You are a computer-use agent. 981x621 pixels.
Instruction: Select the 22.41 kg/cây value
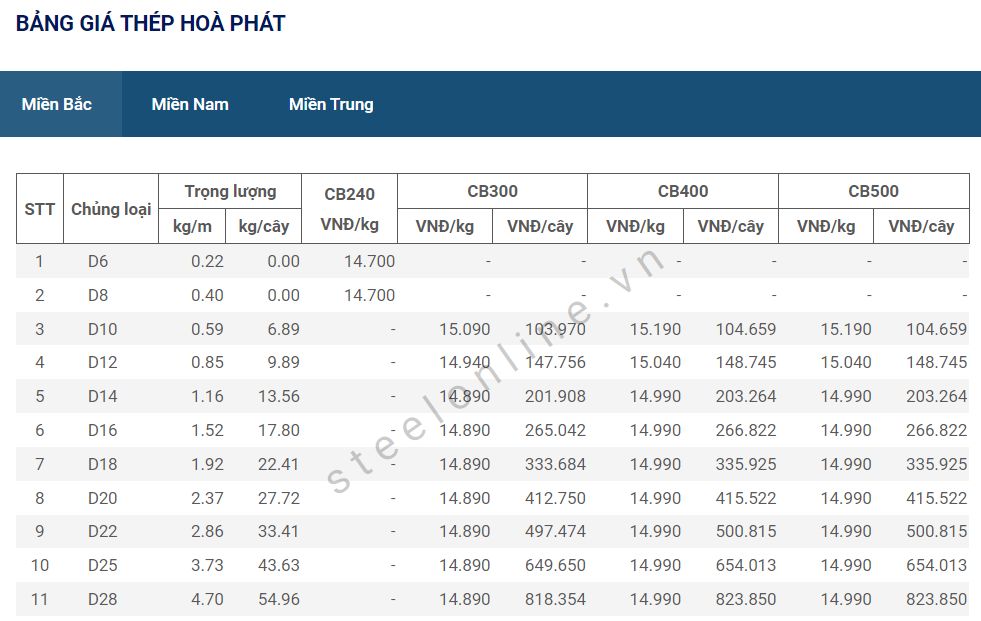279,464
